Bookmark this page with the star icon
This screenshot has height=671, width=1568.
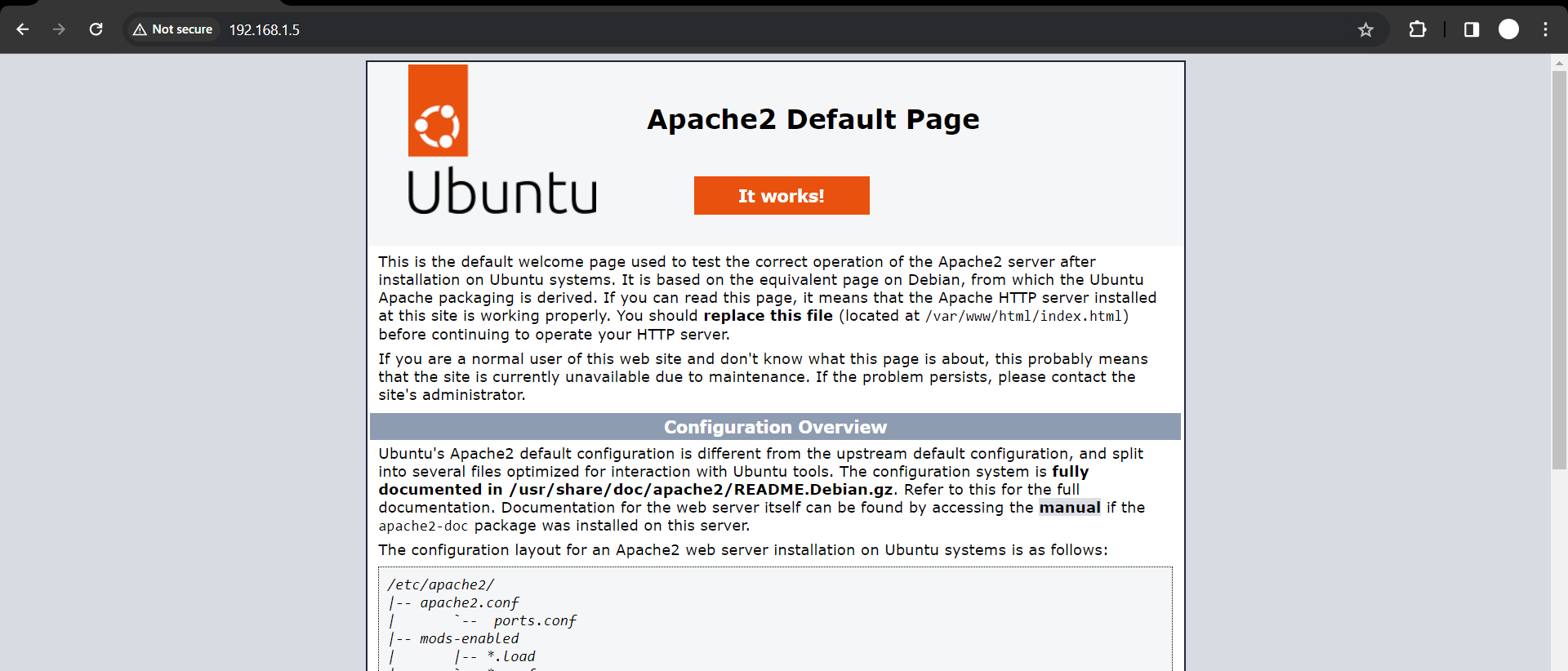[1365, 29]
